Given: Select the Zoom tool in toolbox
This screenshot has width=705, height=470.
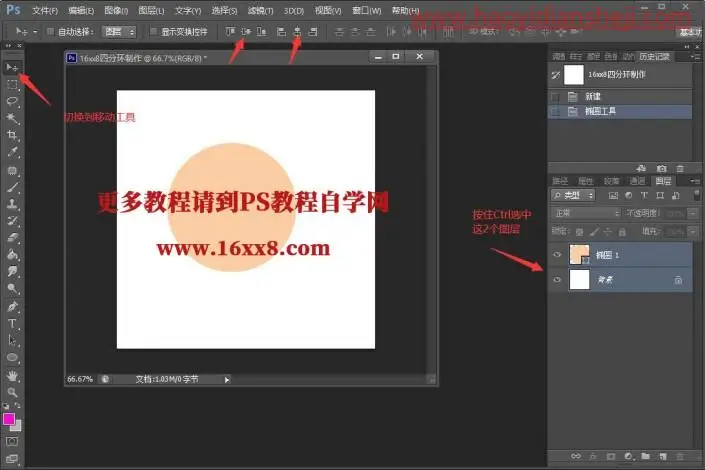Looking at the screenshot, I should click(x=12, y=392).
